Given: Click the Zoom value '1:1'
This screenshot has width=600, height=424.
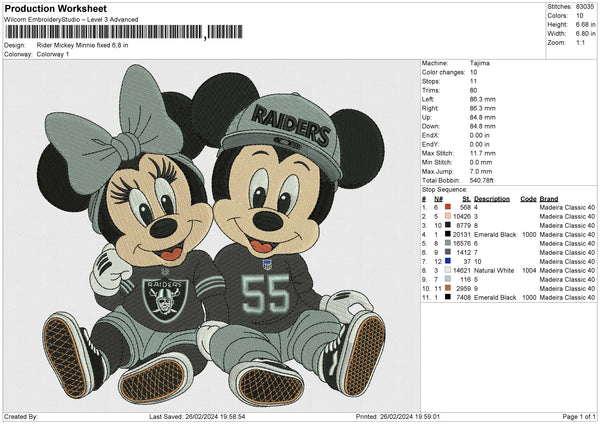Looking at the screenshot, I should tap(580, 42).
